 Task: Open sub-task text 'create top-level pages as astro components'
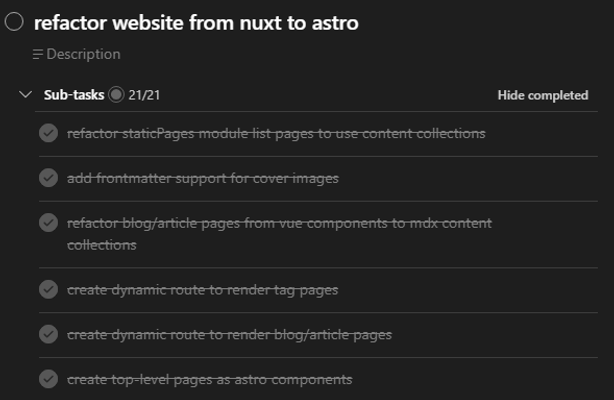pos(210,379)
